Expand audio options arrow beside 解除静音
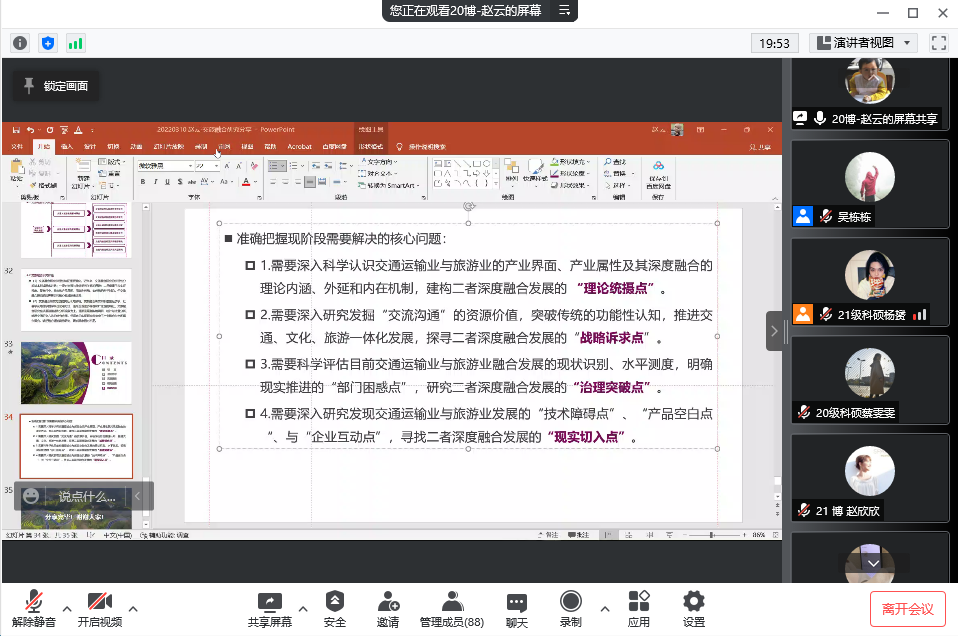The height and width of the screenshot is (636, 958). click(67, 607)
